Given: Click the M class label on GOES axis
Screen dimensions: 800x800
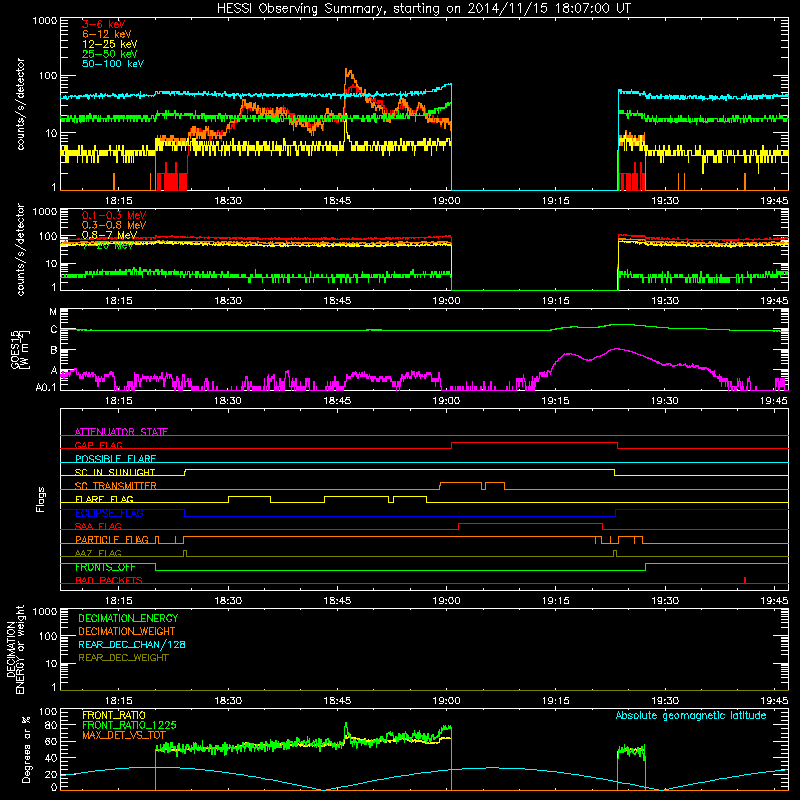Looking at the screenshot, I should [x=53, y=312].
